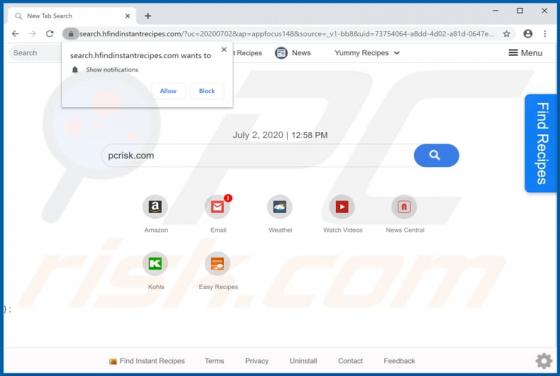Open the Find Instant Recipes footer link
Screen dimensions: 560x376
pos(147,361)
